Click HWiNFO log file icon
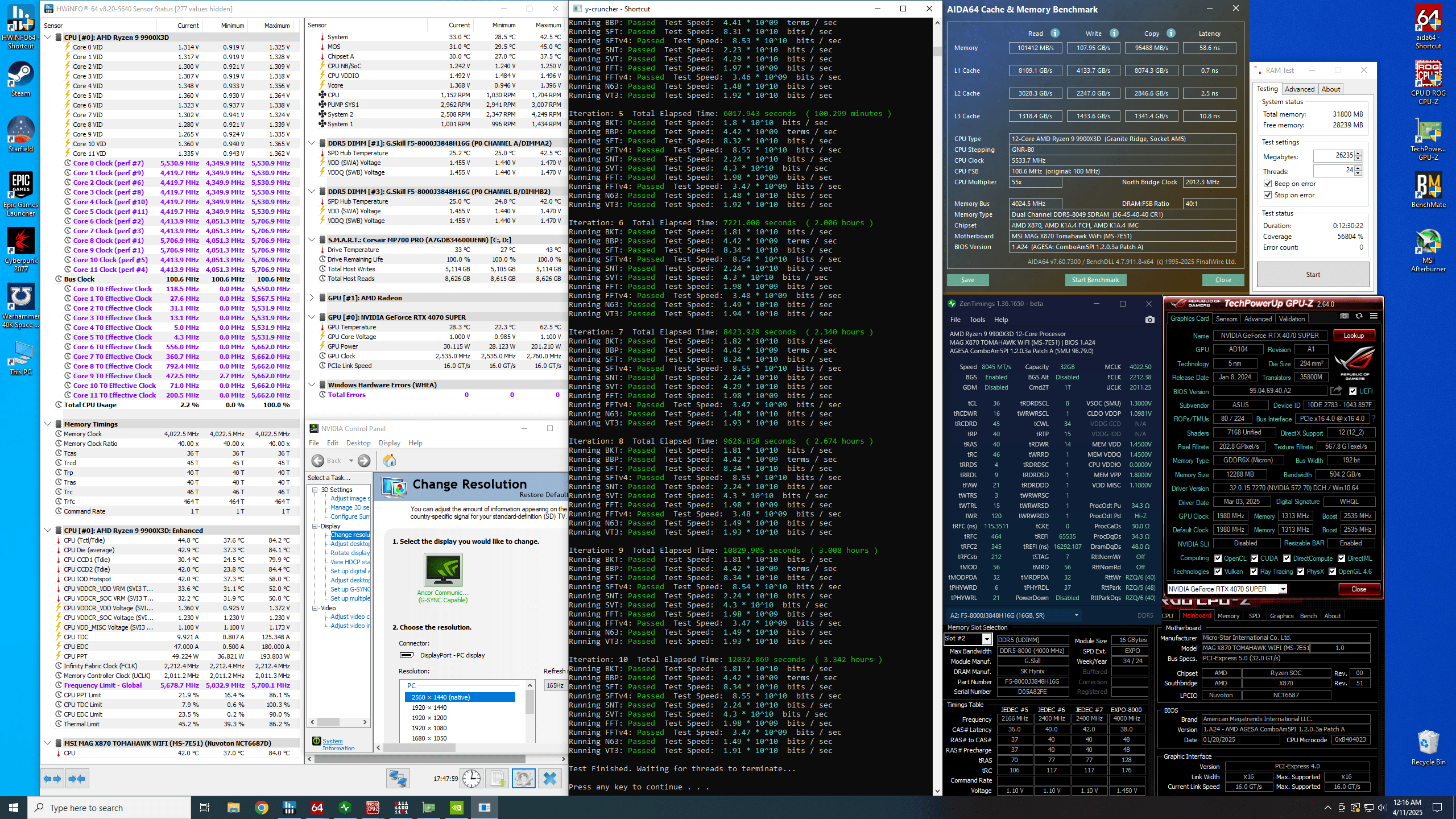The width and height of the screenshot is (1456, 819). coord(498,778)
